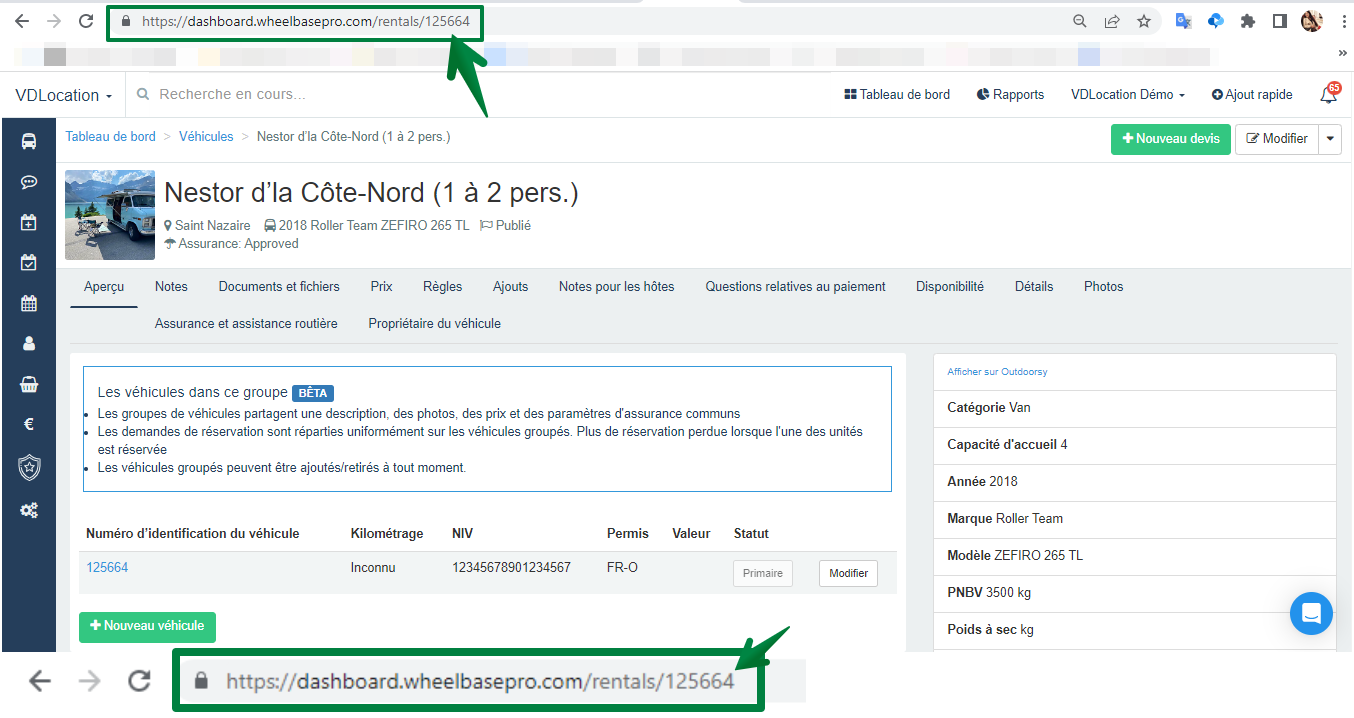Expand the arrow next to Modifier button
Viewport: 1354px width, 718px height.
point(1330,138)
